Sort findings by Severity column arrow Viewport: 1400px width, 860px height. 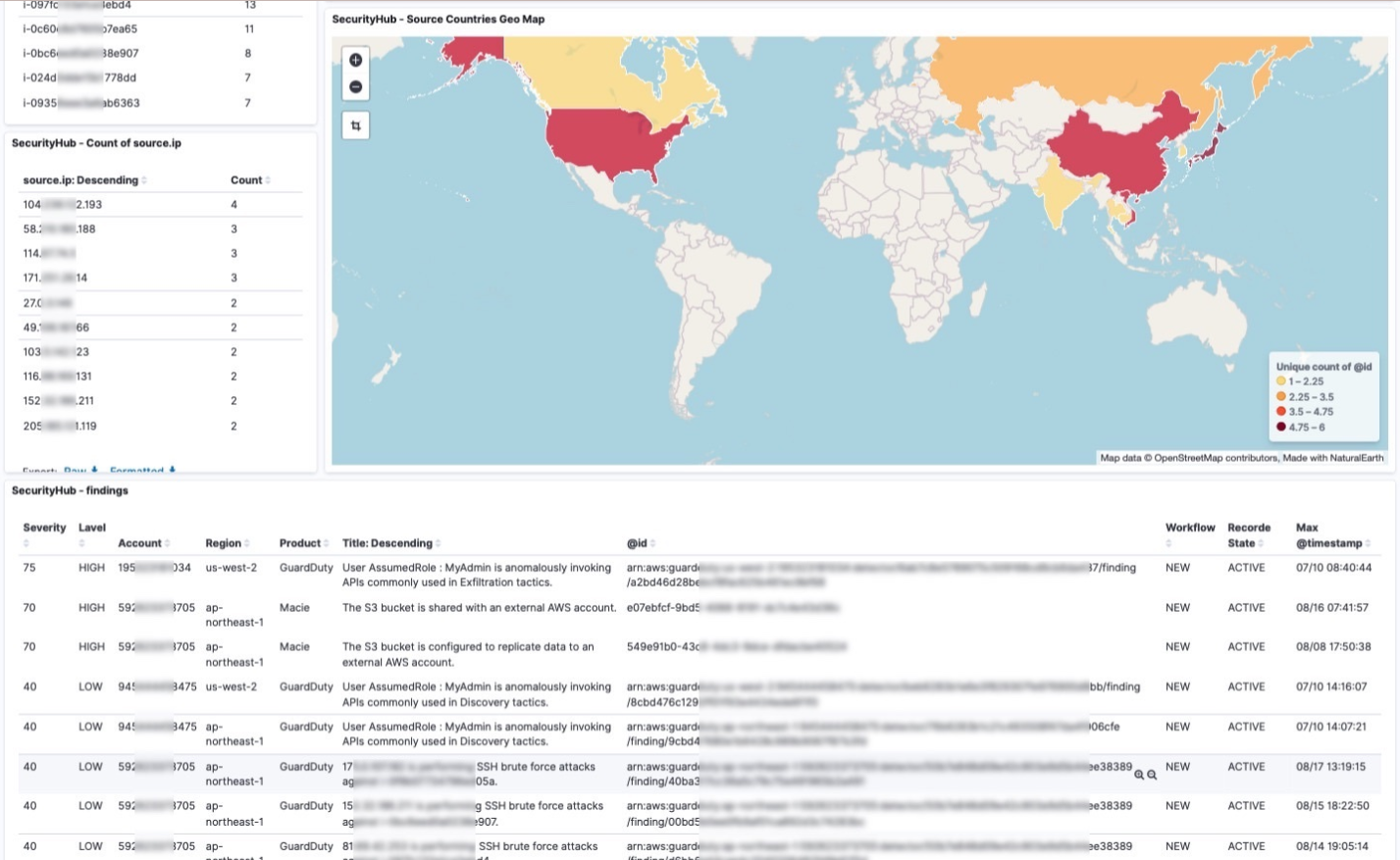[26, 543]
